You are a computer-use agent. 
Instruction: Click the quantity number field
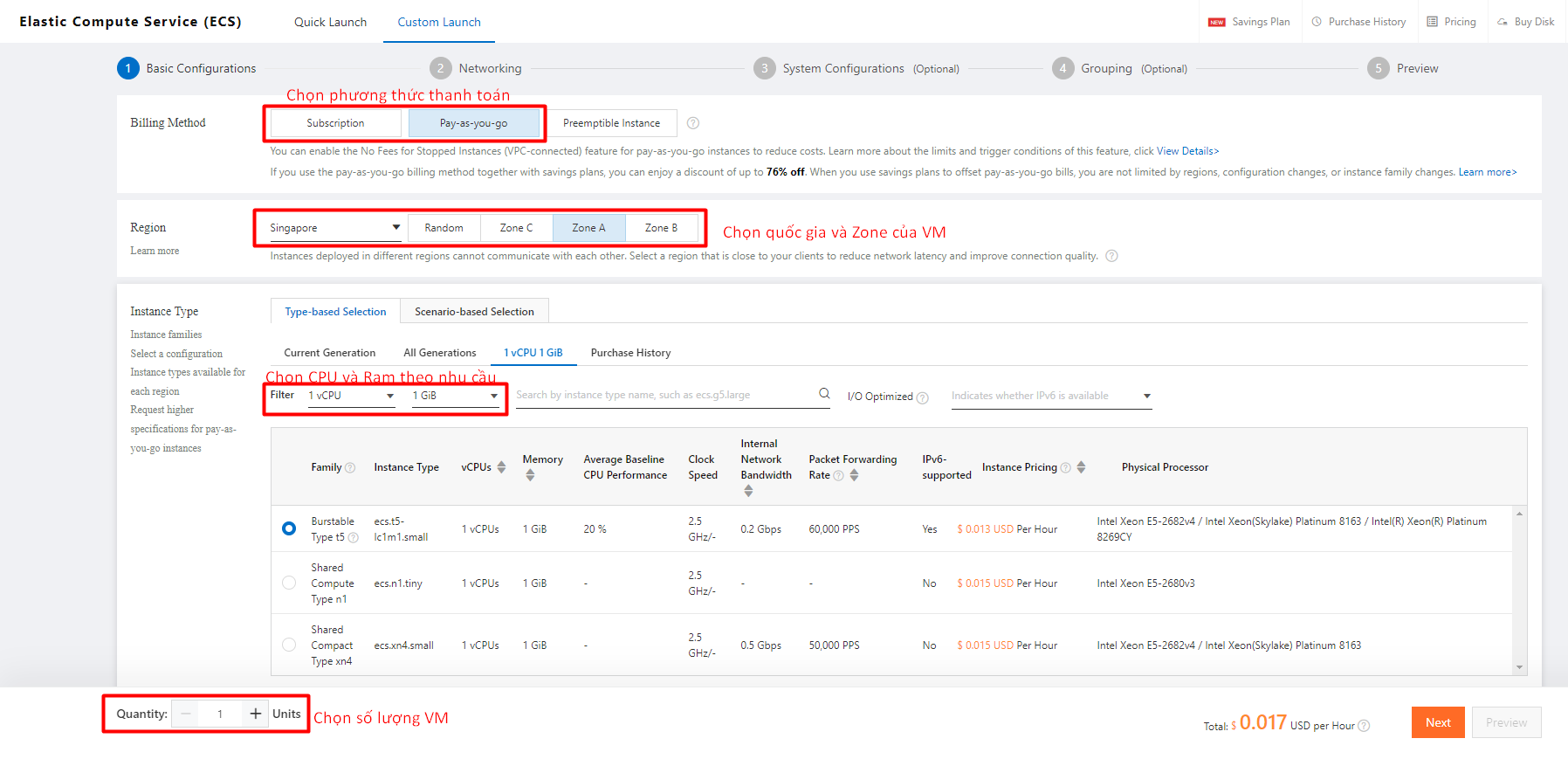click(x=220, y=714)
